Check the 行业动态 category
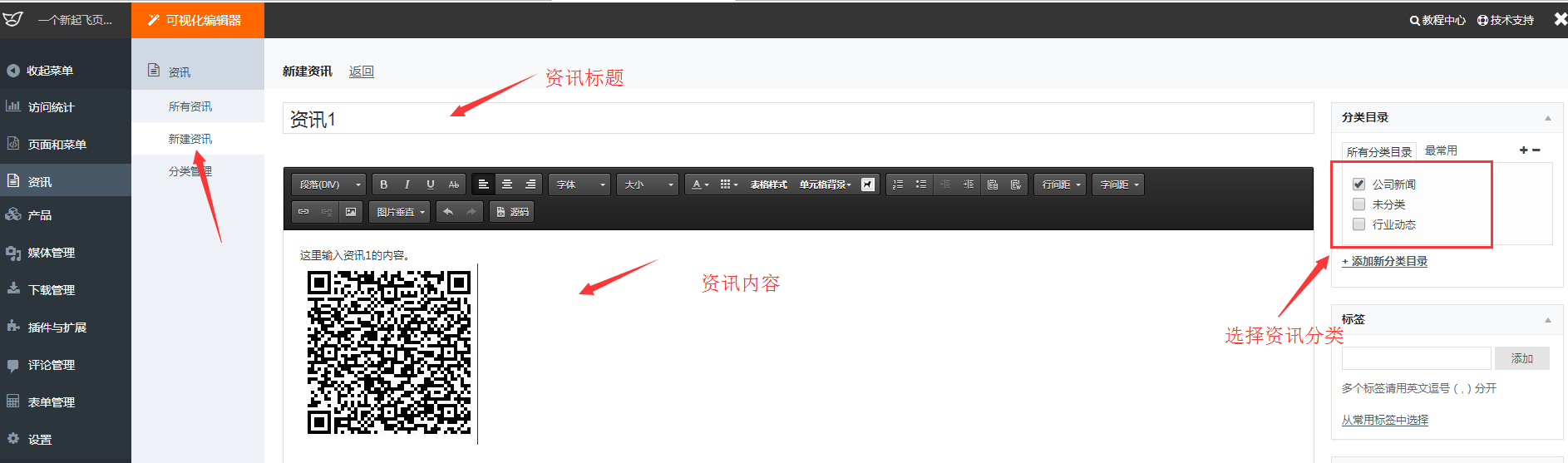1568x463 pixels. point(1359,224)
